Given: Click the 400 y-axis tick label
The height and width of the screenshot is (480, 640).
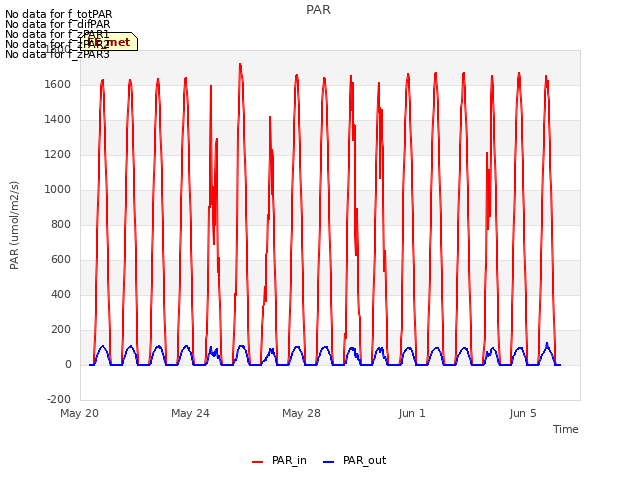Looking at the screenshot, I should point(61,294).
